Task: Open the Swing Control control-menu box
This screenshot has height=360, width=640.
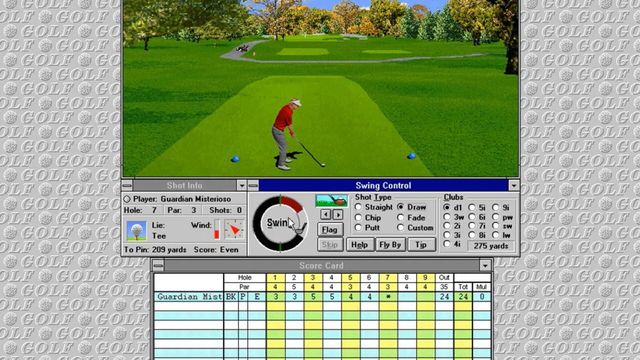Action: [x=253, y=185]
